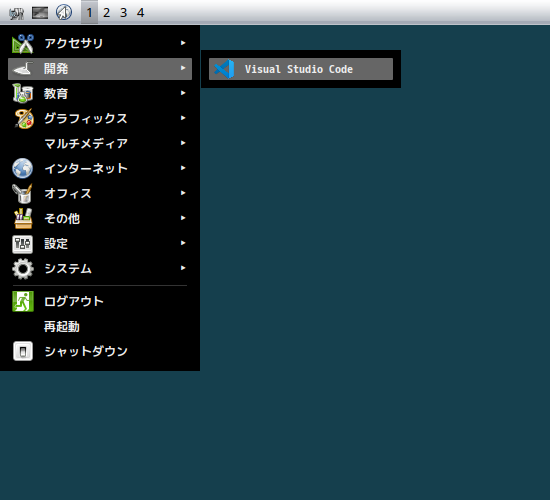The height and width of the screenshot is (500, 550).
Task: Click the circular blue launcher icon in panel
Action: tap(64, 12)
